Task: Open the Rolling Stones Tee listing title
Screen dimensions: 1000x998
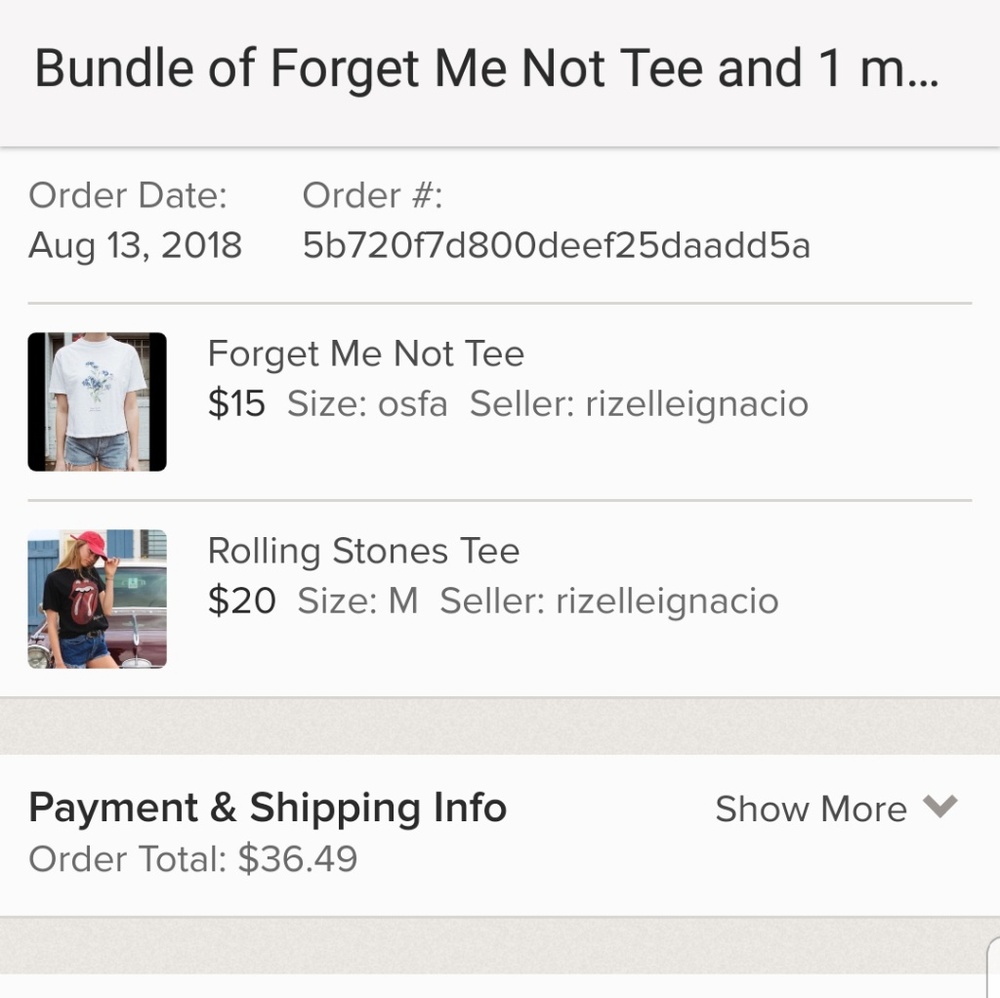Action: 363,550
